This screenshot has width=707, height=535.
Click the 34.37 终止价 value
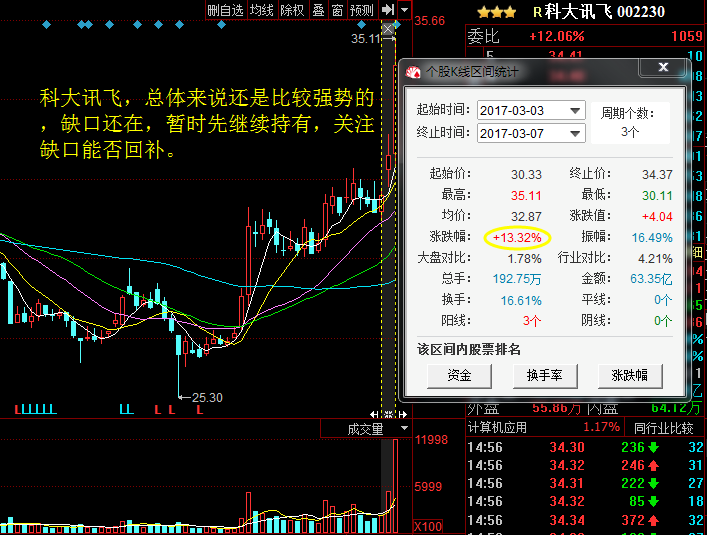pos(657,174)
